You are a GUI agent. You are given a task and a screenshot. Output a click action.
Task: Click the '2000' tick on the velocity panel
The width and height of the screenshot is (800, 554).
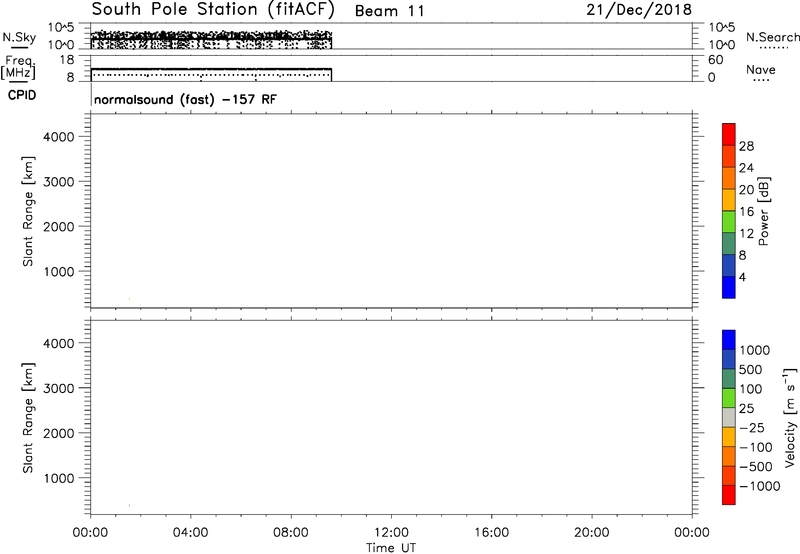pos(58,433)
